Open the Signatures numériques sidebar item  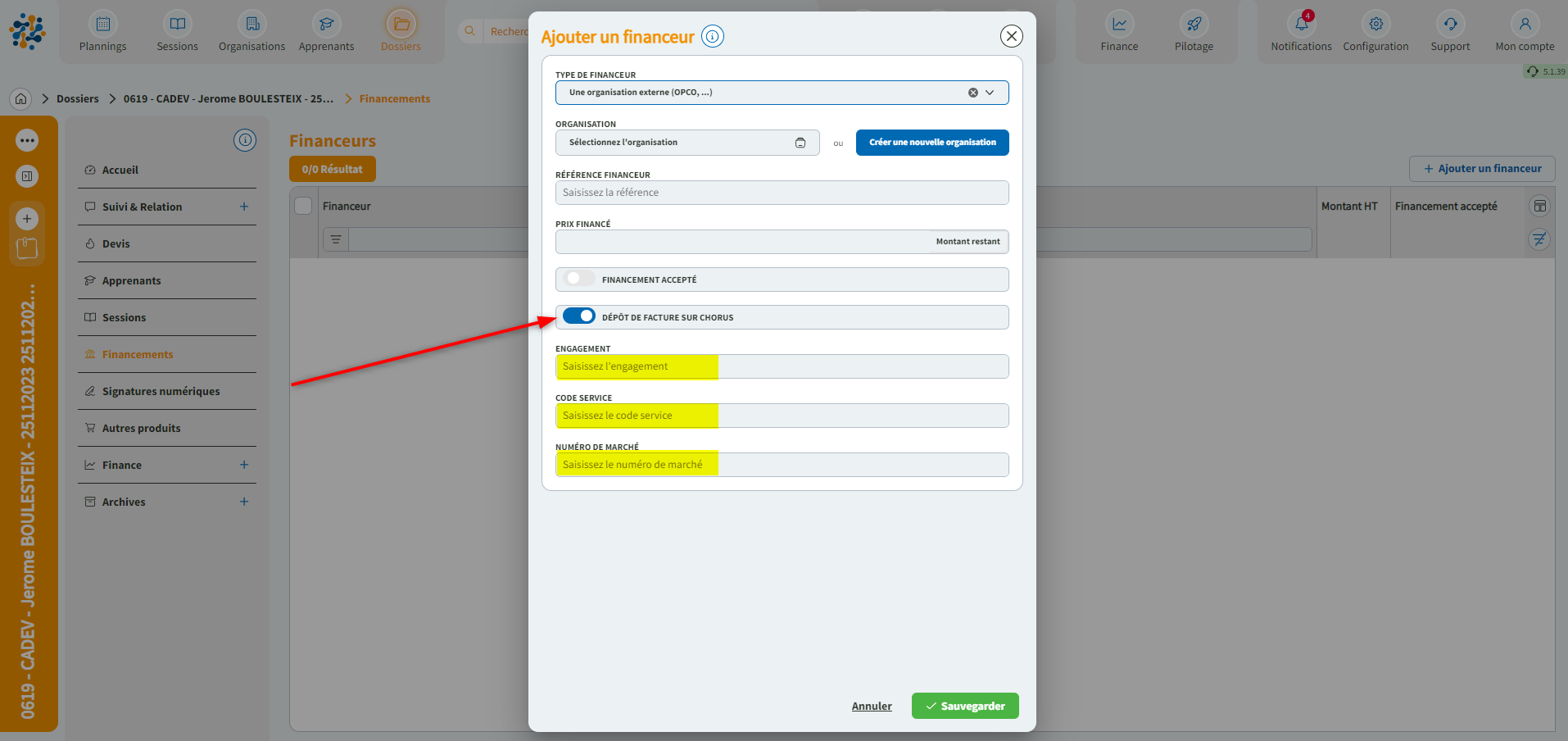click(161, 391)
